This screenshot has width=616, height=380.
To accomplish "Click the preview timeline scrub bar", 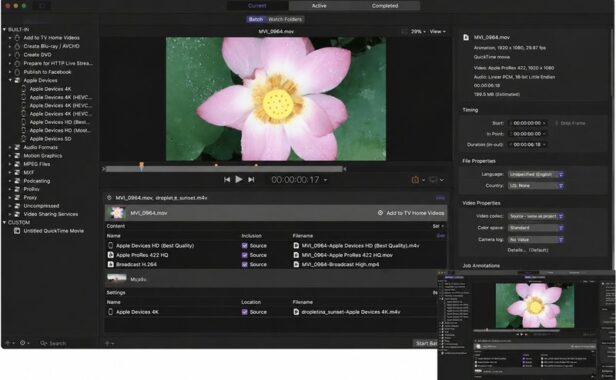I will [224, 169].
